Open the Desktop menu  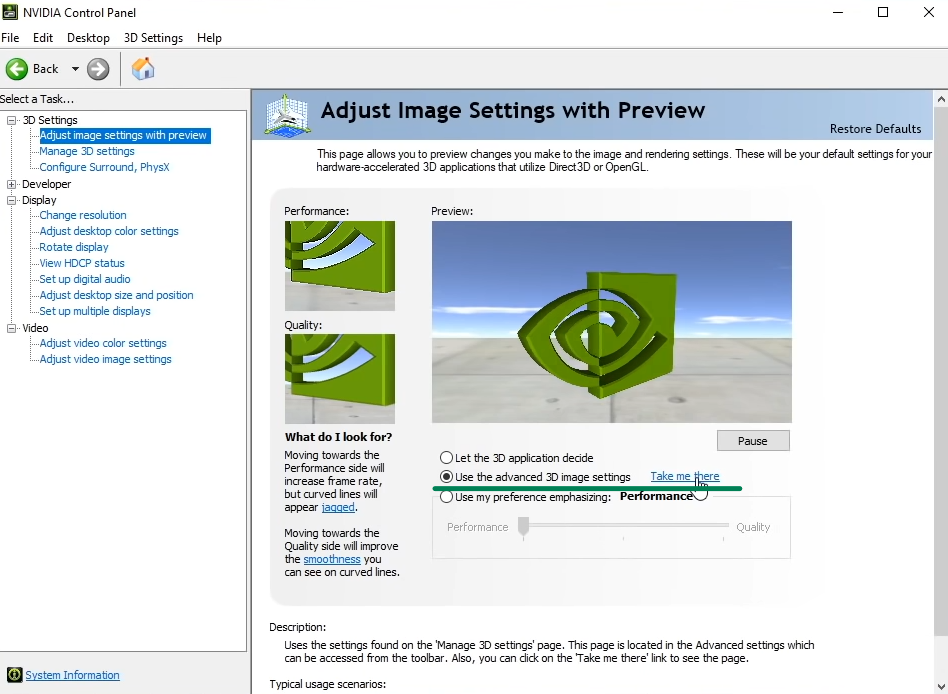click(x=88, y=37)
